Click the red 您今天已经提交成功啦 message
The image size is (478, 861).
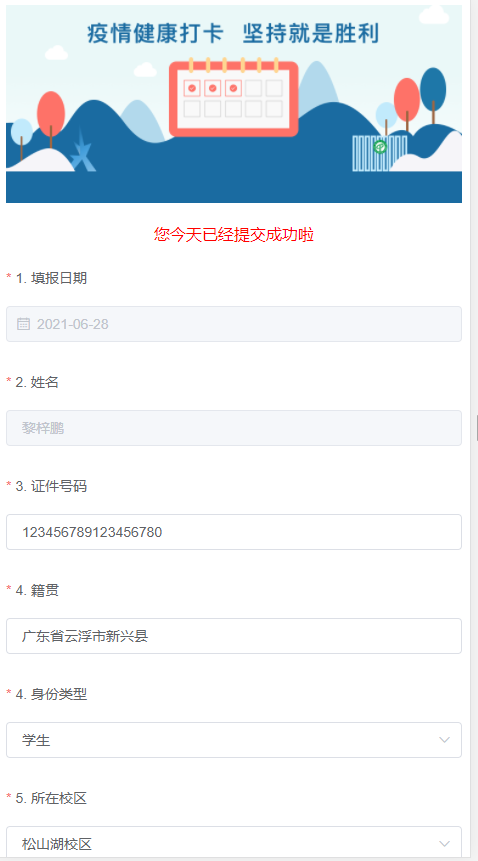click(x=234, y=236)
